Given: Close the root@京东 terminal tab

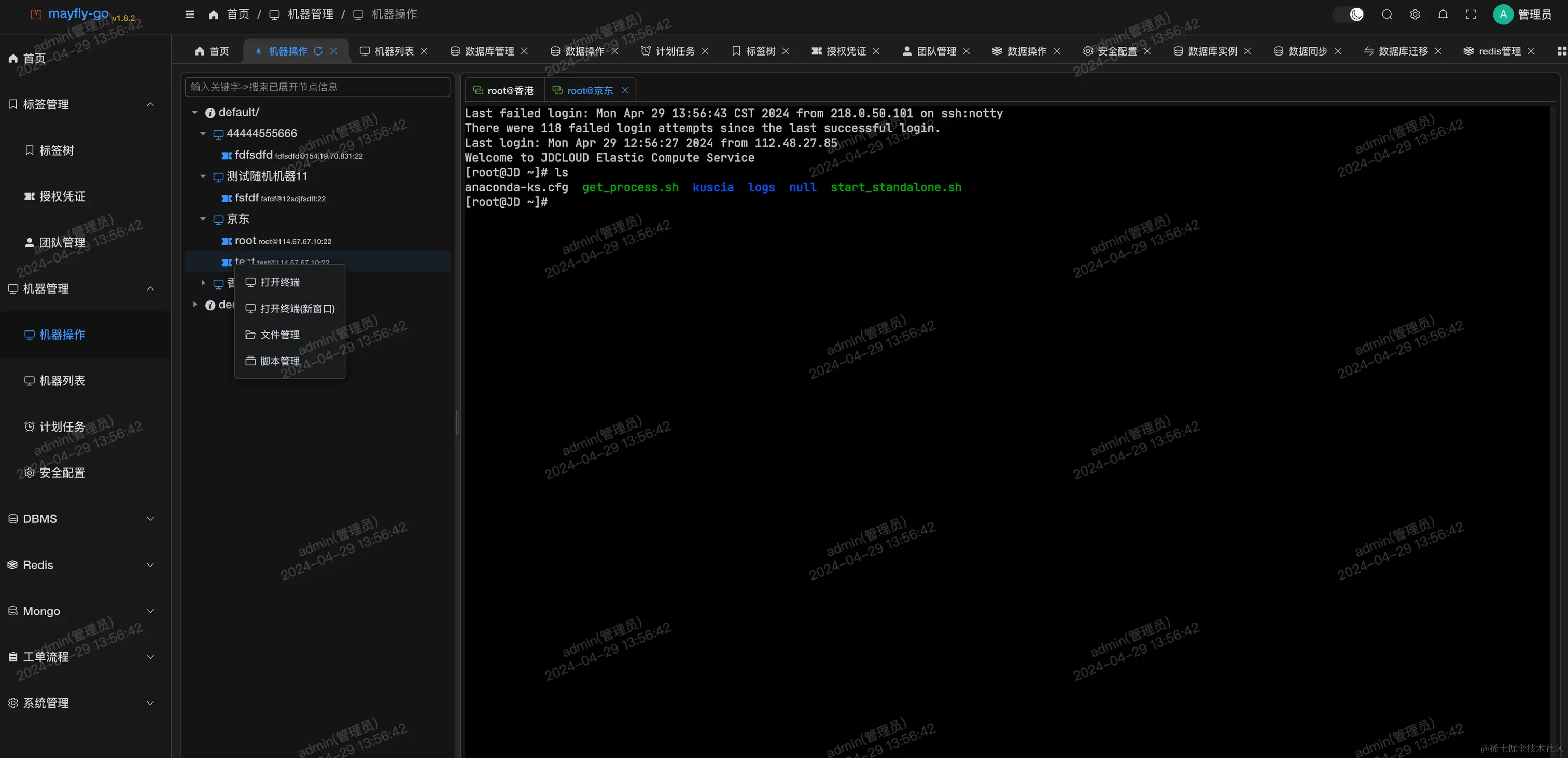Looking at the screenshot, I should (624, 90).
